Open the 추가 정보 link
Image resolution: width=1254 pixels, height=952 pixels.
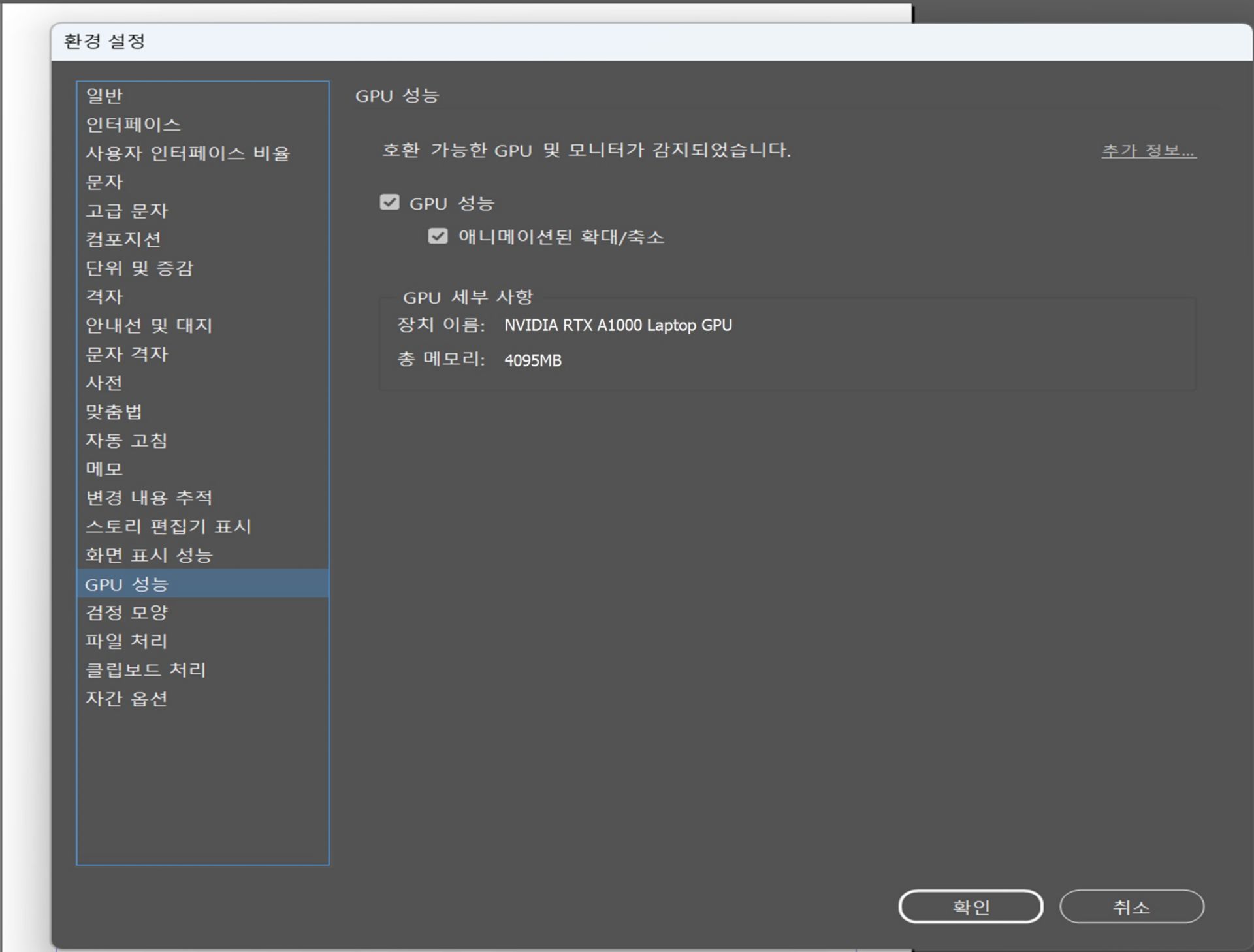[1148, 151]
